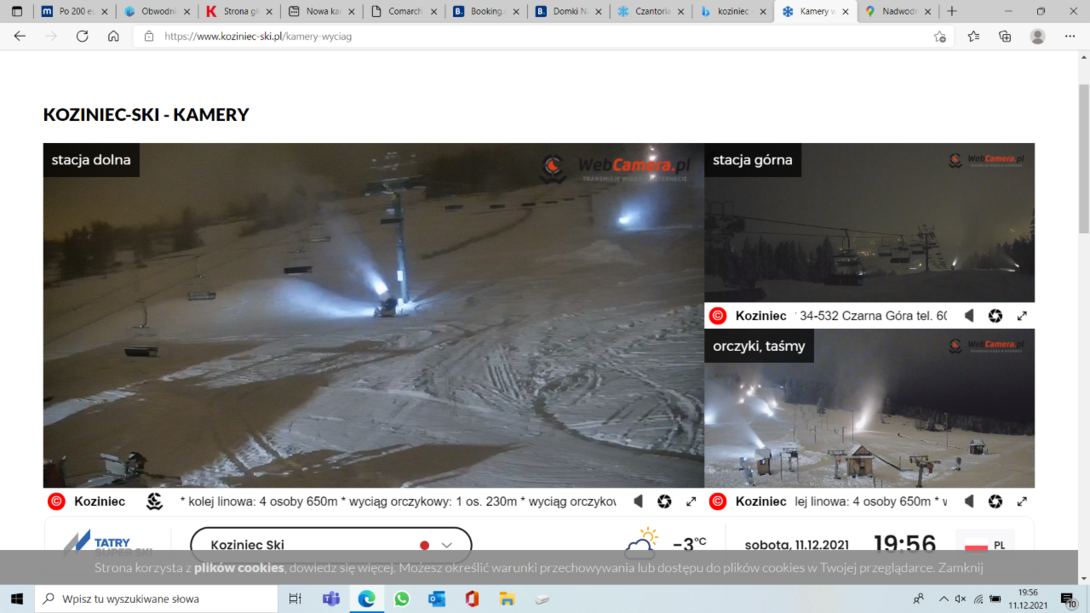Switch to the Domki N tab
This screenshot has width=1090, height=613.
click(x=569, y=11)
